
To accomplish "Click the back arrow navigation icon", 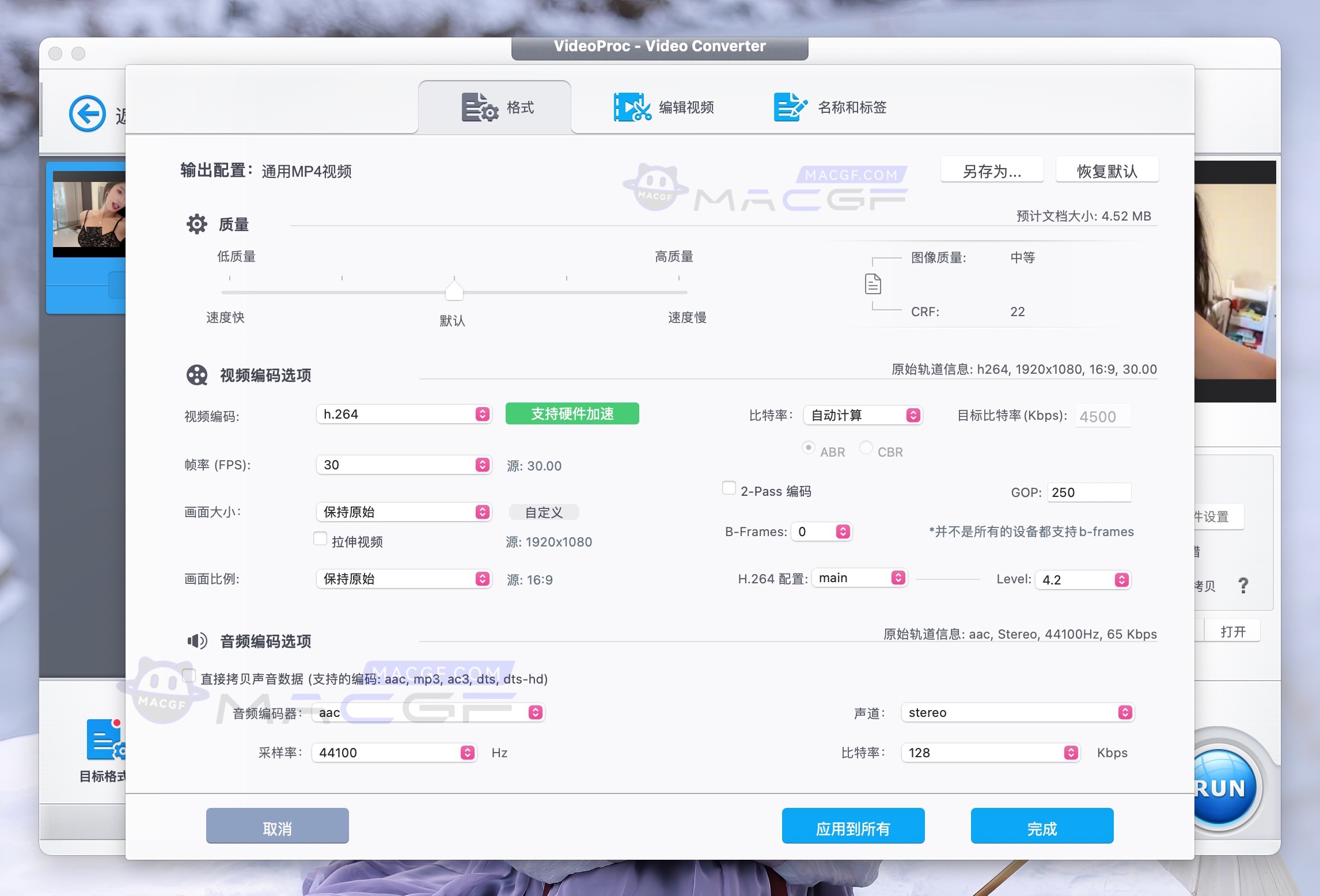I will coord(86,113).
